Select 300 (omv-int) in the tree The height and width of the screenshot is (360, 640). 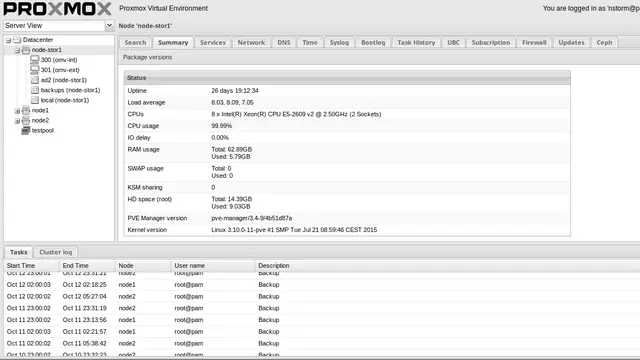(x=59, y=60)
